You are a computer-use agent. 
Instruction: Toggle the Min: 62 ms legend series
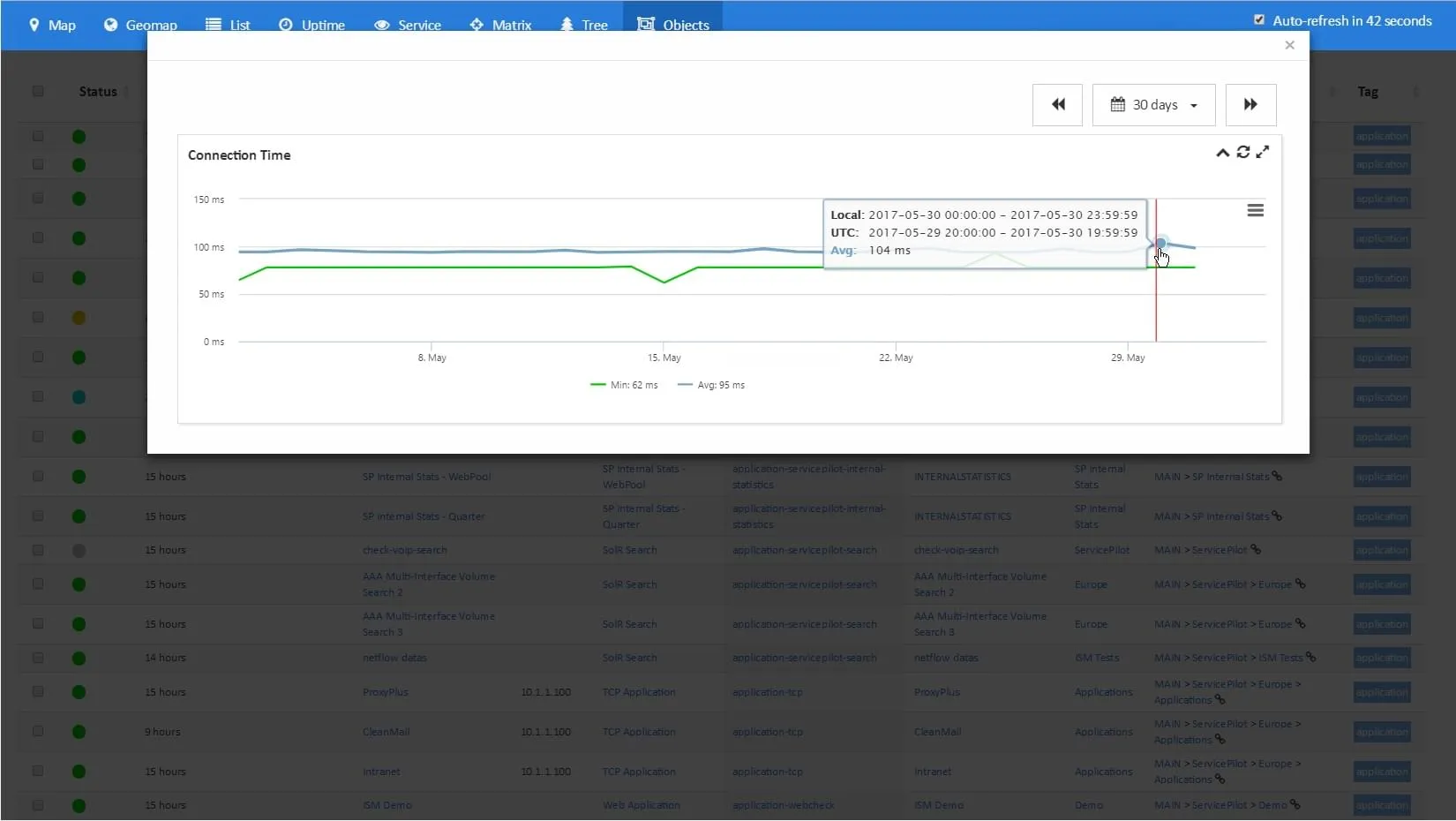click(624, 385)
